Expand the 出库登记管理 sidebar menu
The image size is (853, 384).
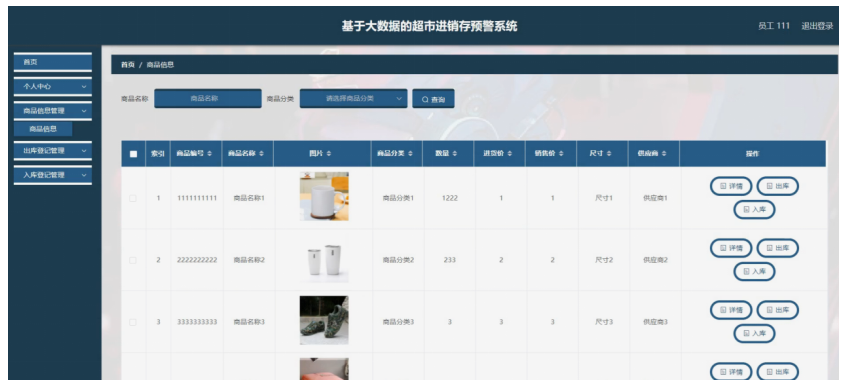point(53,151)
